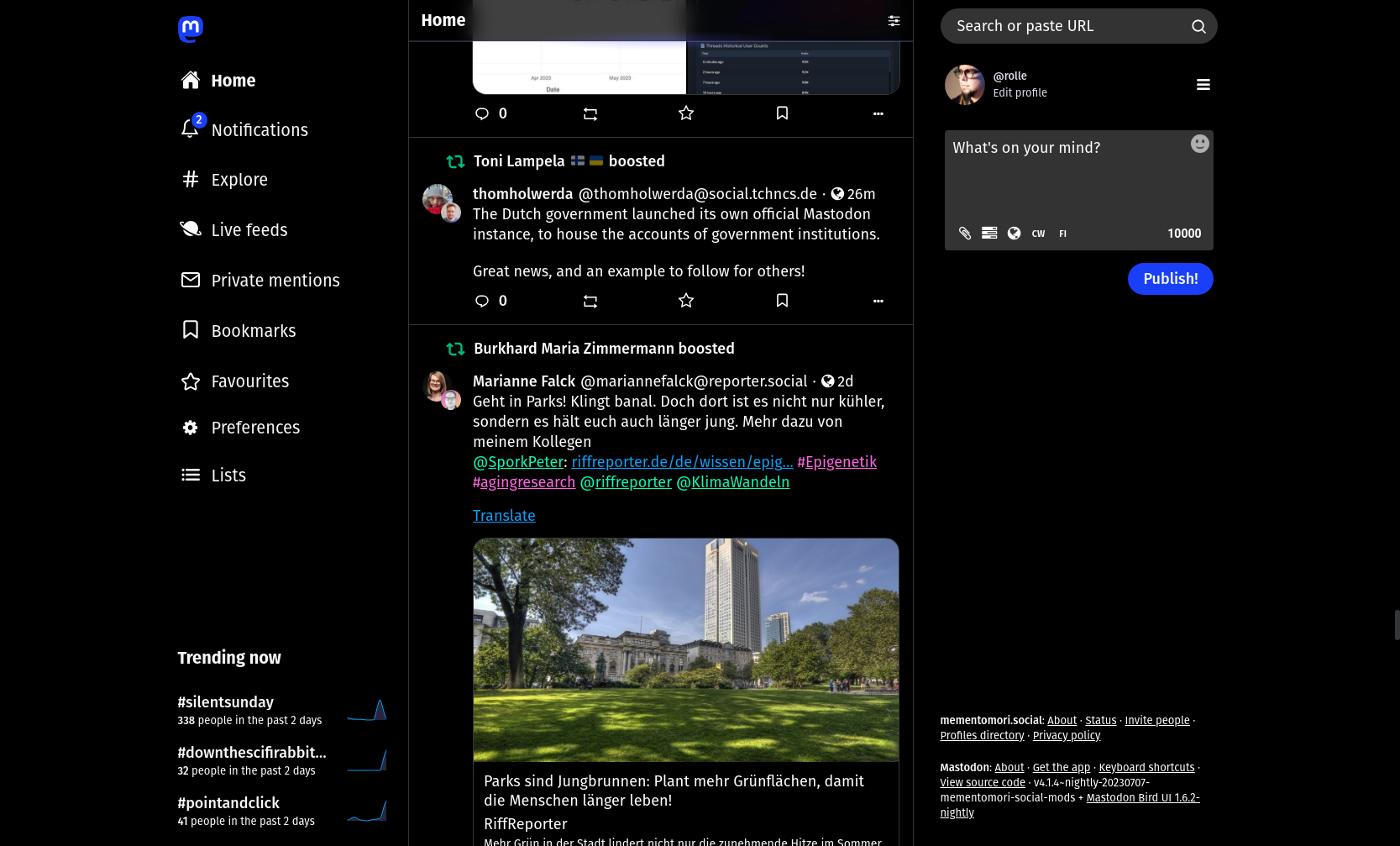Open Preferences settings
The height and width of the screenshot is (846, 1400).
point(240,428)
